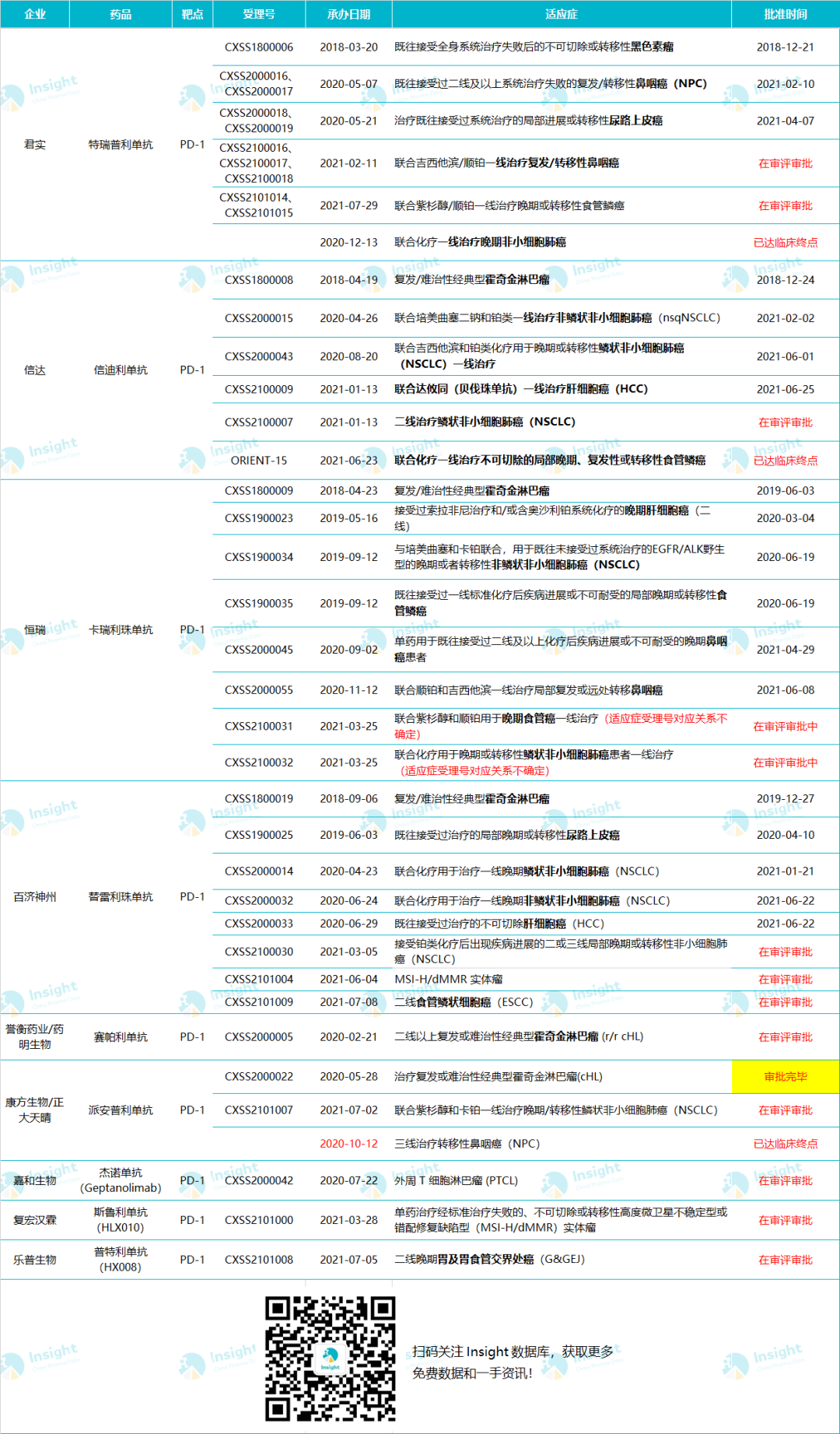Select drug cell 斯鲁利单抗 (HLX010)

[x=121, y=1220]
